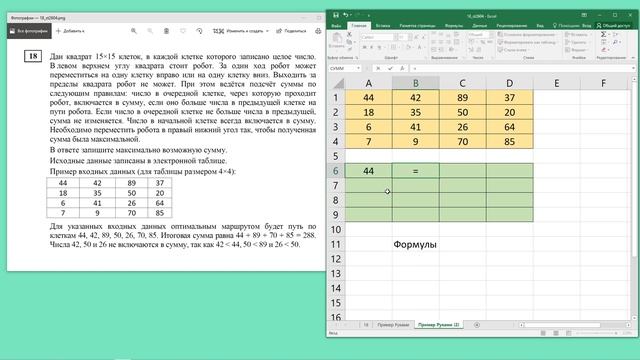Add a new sheet with plus icon
This screenshot has width=640, height=360.
point(476,325)
